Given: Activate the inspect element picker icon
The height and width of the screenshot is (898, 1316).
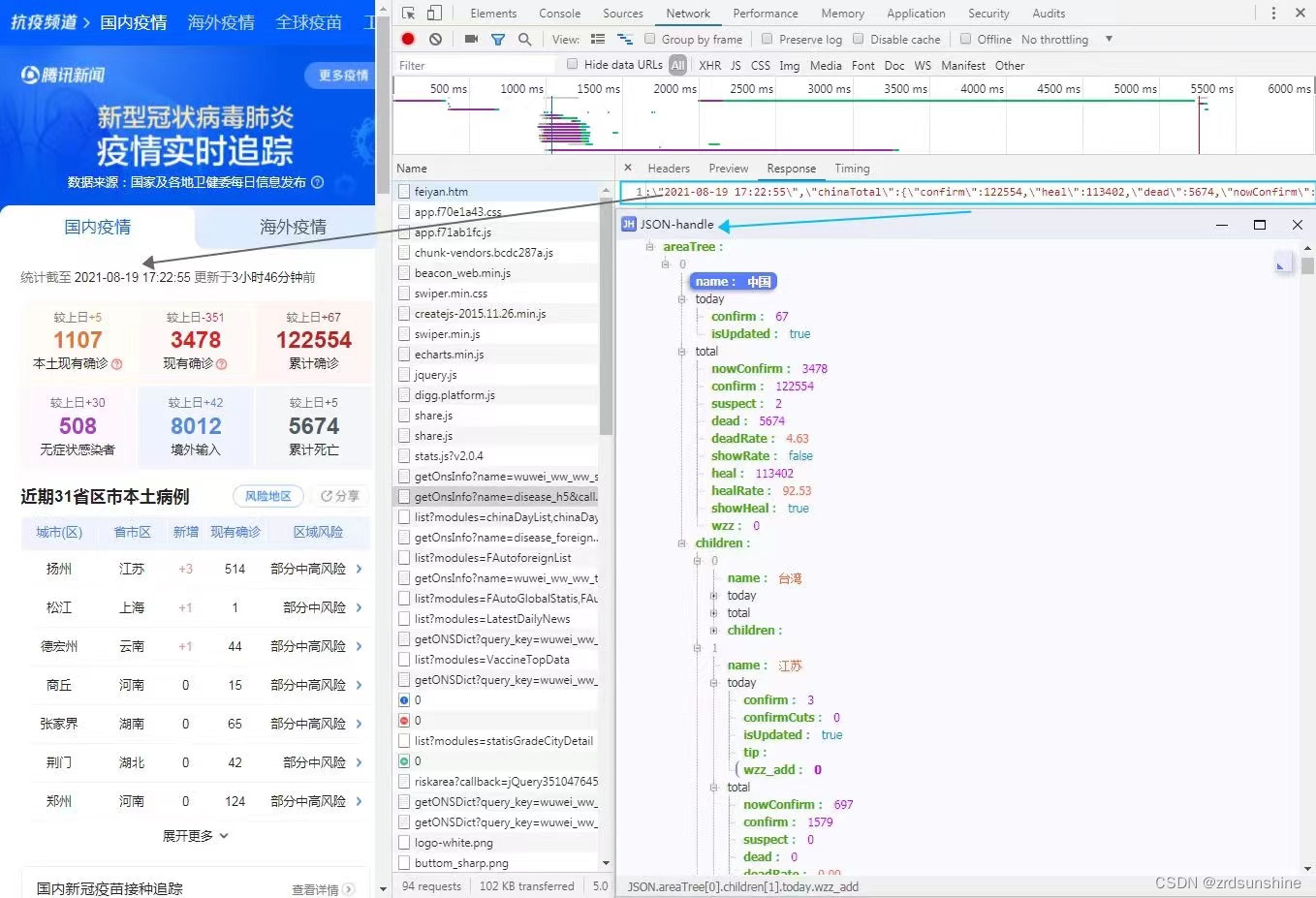Looking at the screenshot, I should (408, 14).
